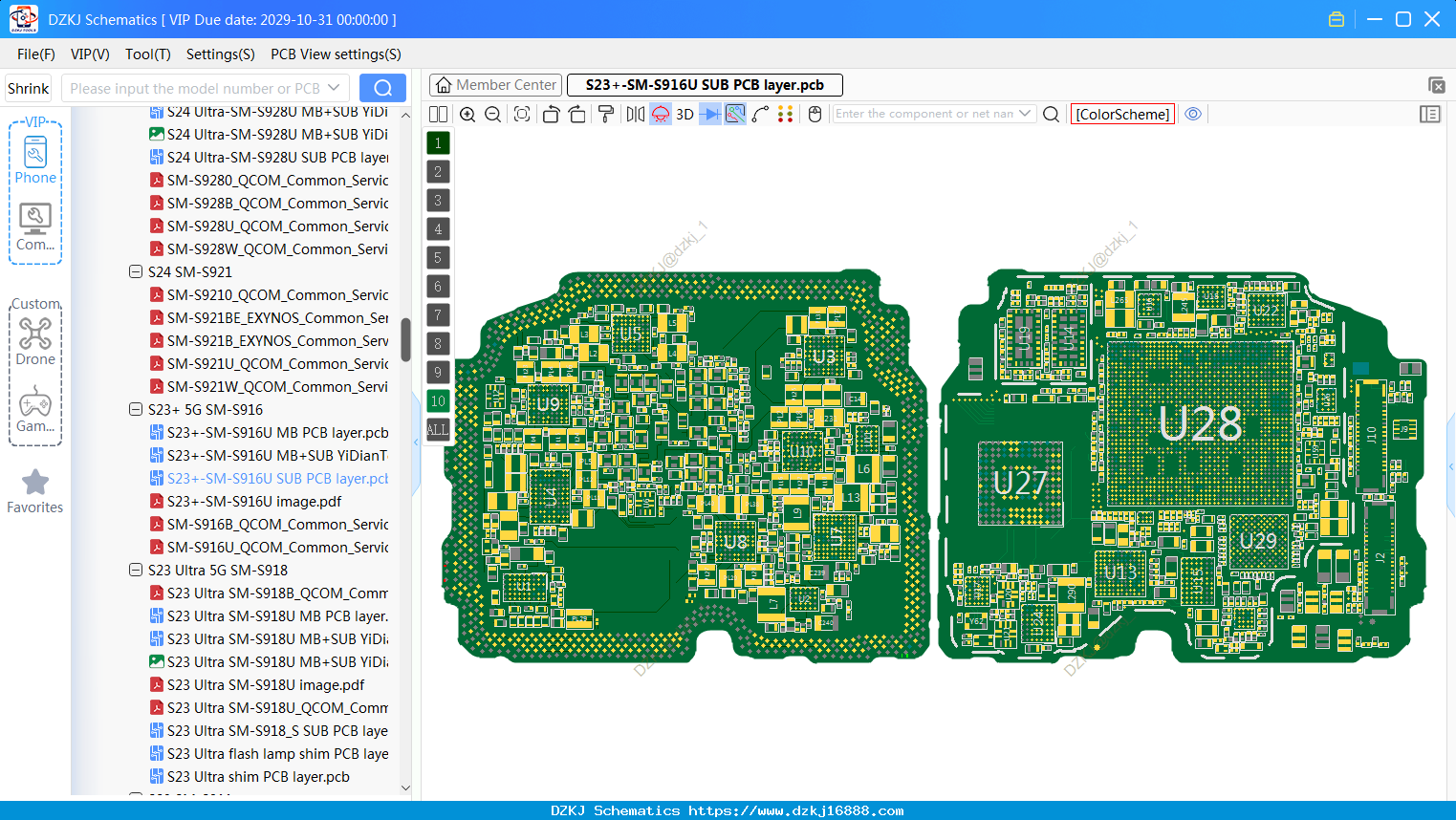Toggle the net trace highlight tool
Image resolution: width=1456 pixels, height=820 pixels.
(735, 114)
